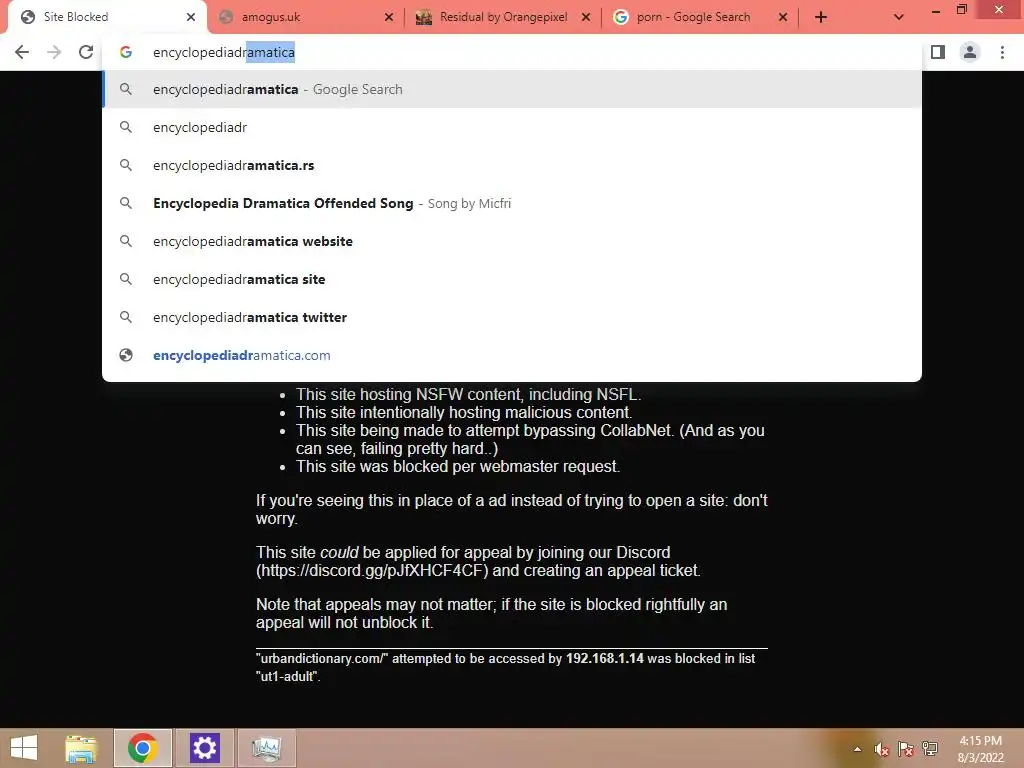This screenshot has height=768, width=1024.
Task: Close the amogus.uk tab
Action: (389, 18)
